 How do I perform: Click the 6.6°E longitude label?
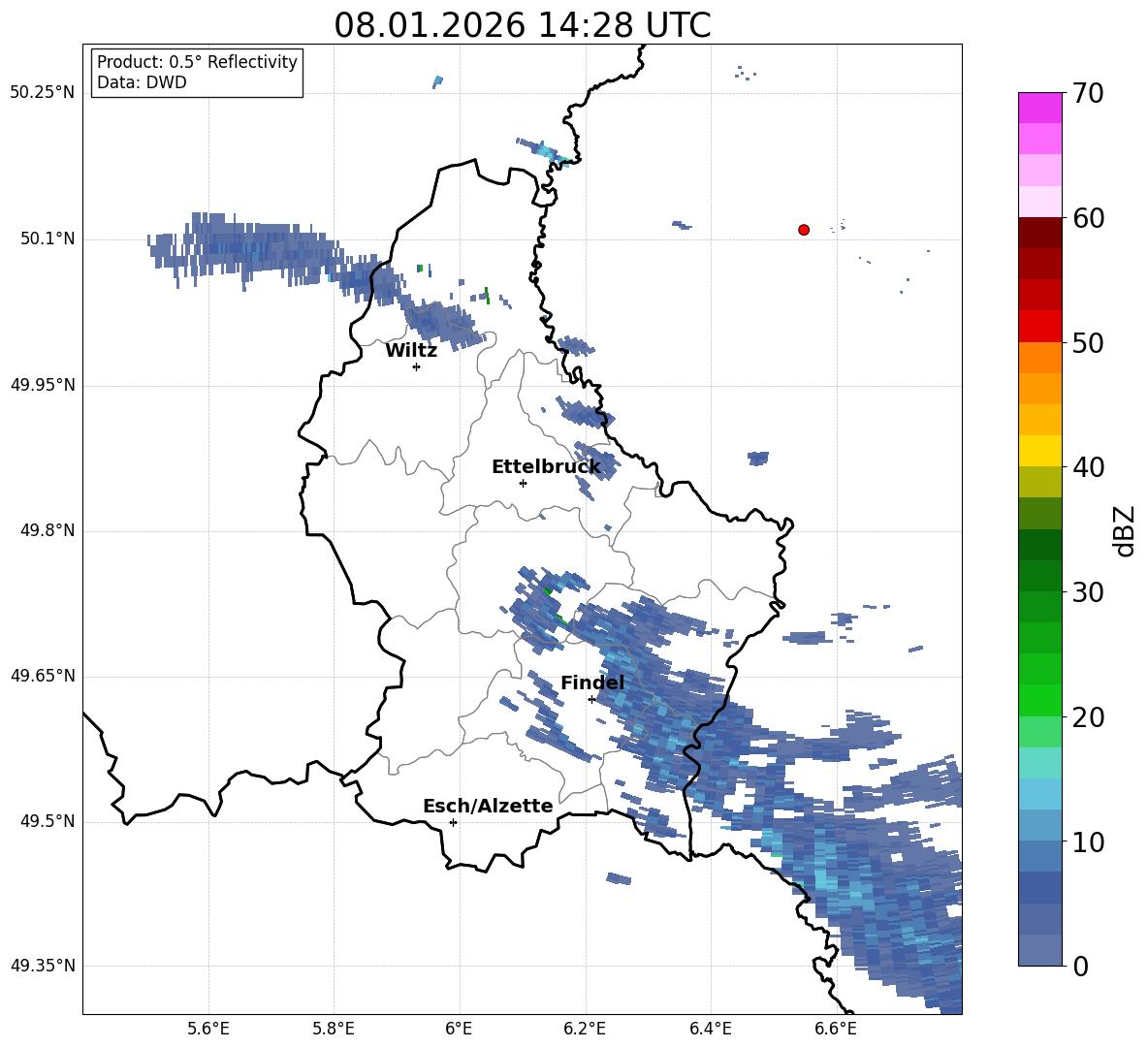pyautogui.click(x=836, y=1029)
